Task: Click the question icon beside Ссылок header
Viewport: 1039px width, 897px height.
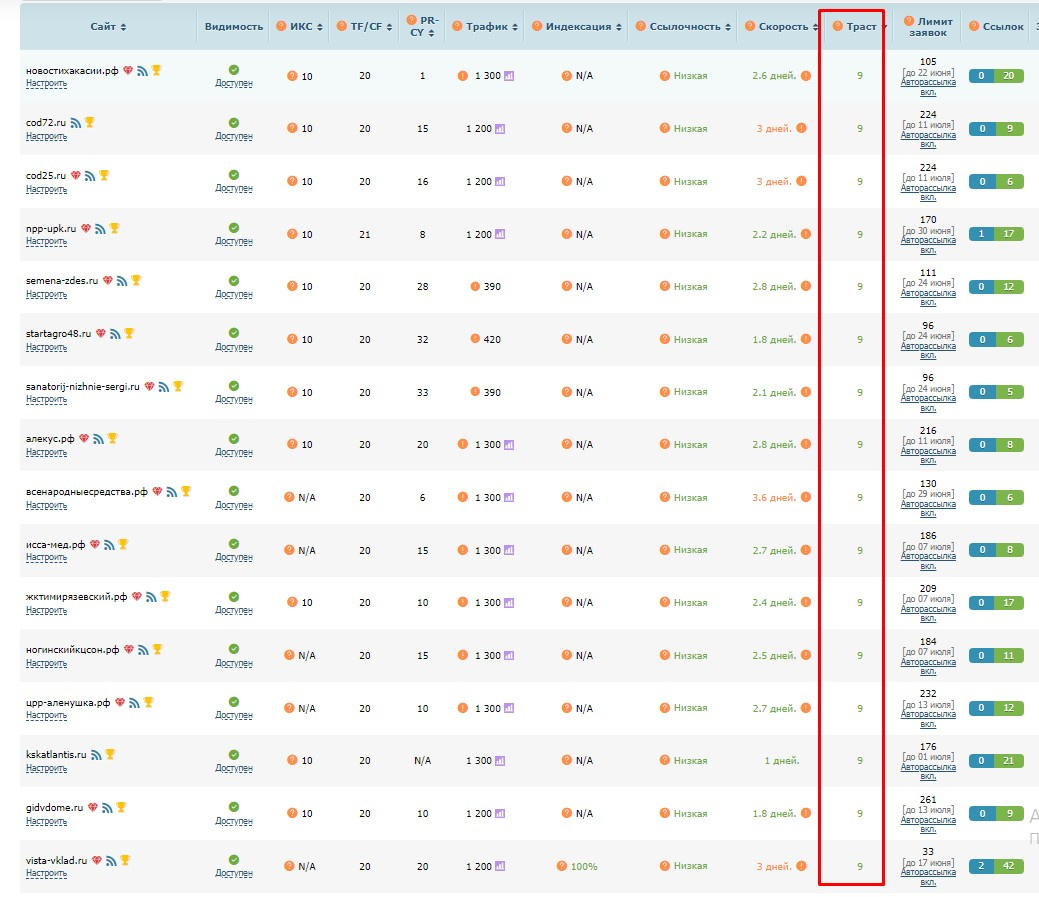Action: 974,26
